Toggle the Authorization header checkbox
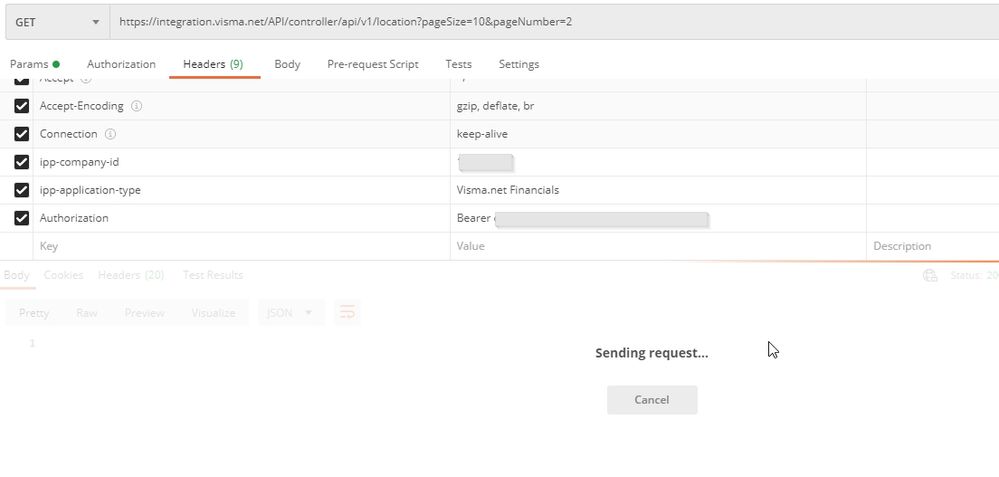This screenshot has width=999, height=477. (22, 218)
